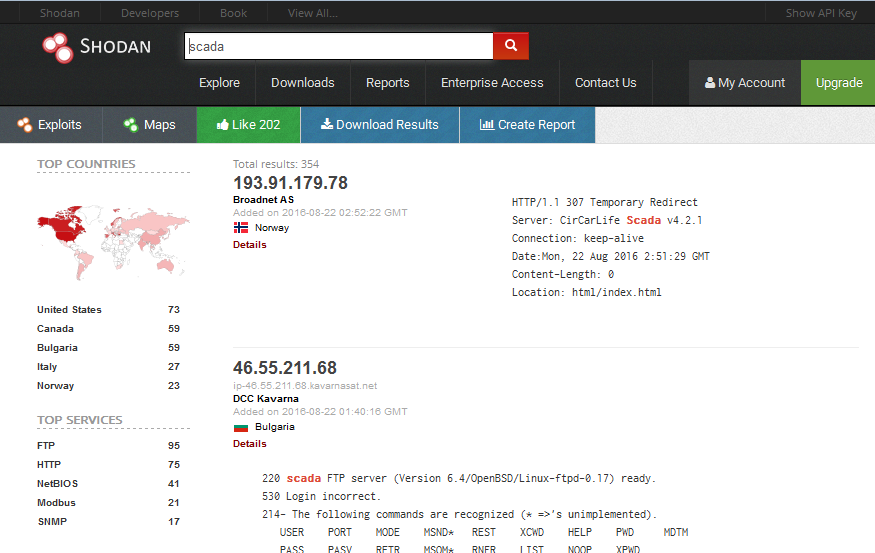Click Developers link in top bar

pyautogui.click(x=150, y=13)
